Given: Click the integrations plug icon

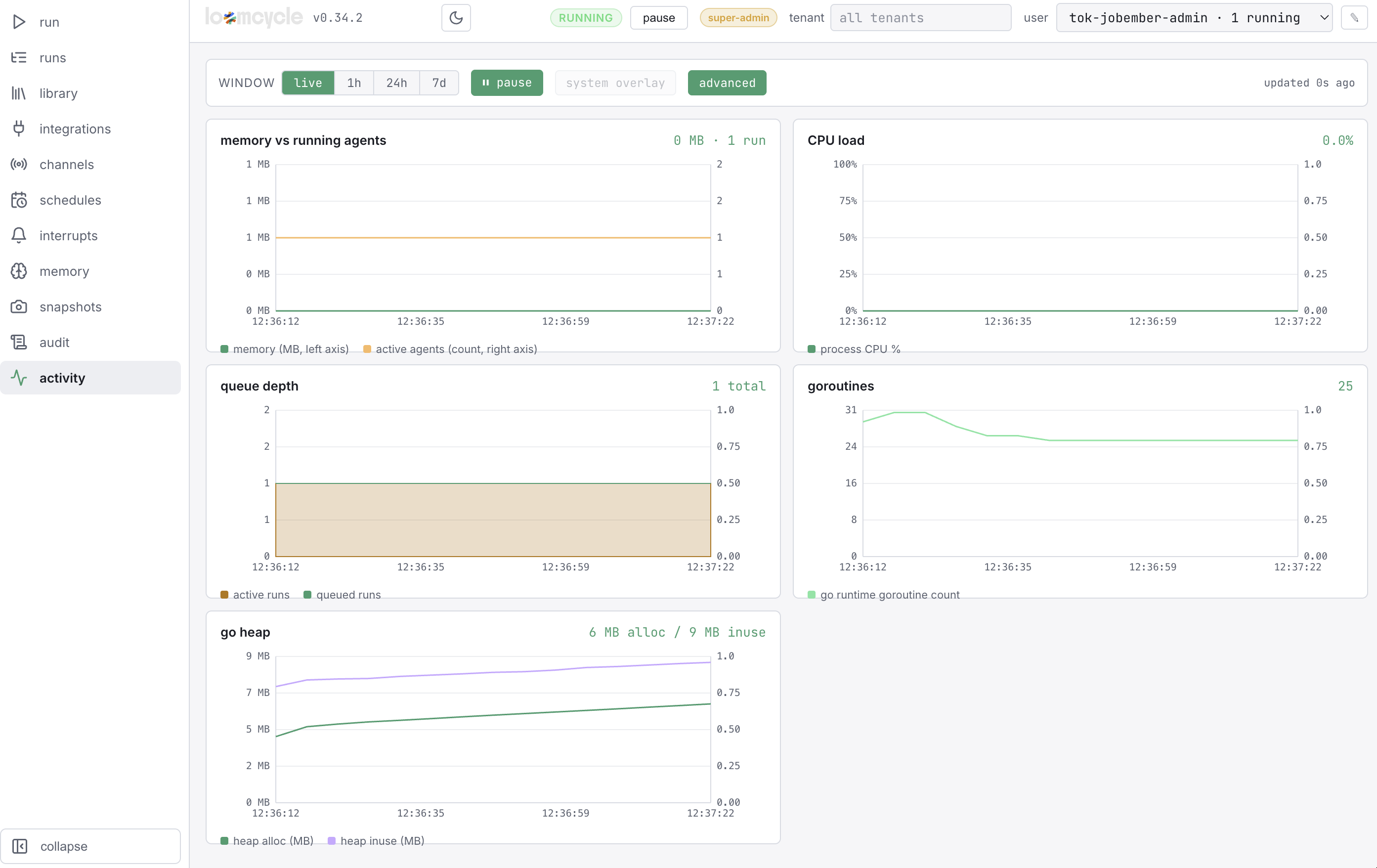Looking at the screenshot, I should (x=19, y=129).
